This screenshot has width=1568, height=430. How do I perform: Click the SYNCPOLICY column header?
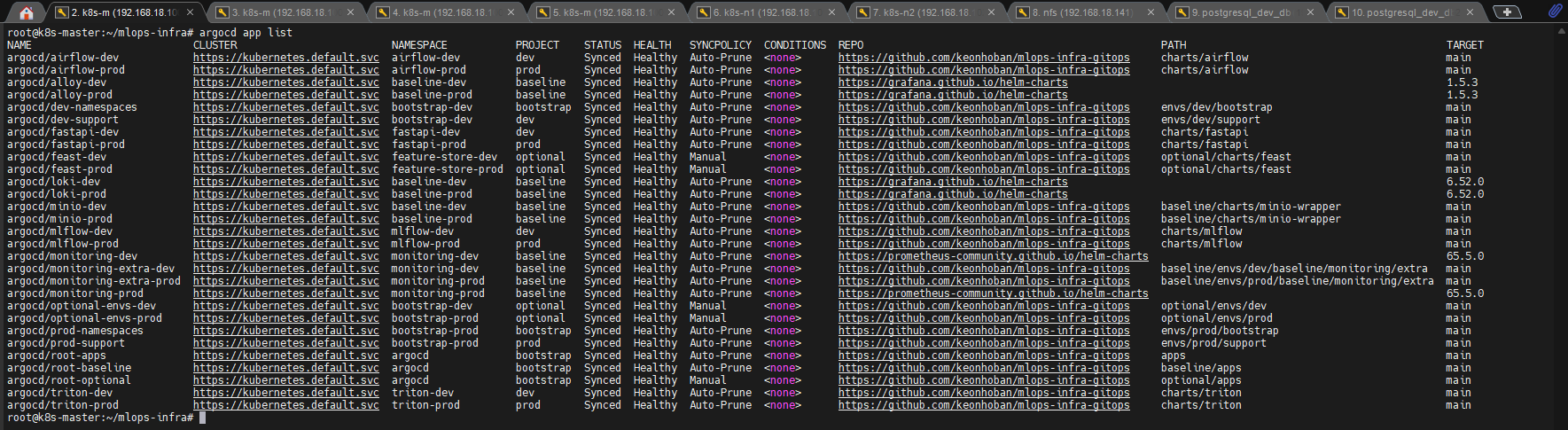[x=721, y=45]
